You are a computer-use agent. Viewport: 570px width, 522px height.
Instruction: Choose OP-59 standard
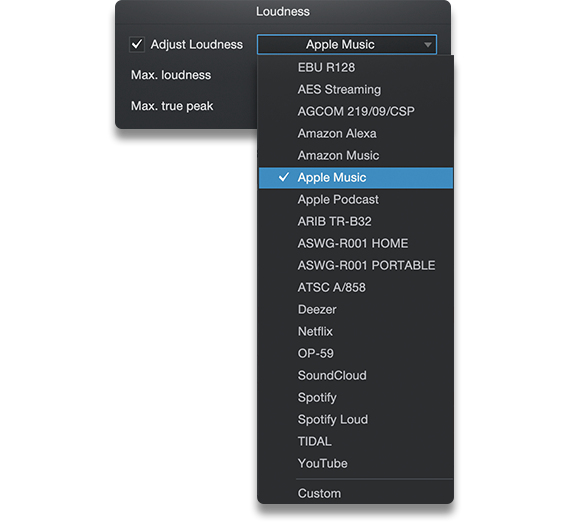coord(356,353)
